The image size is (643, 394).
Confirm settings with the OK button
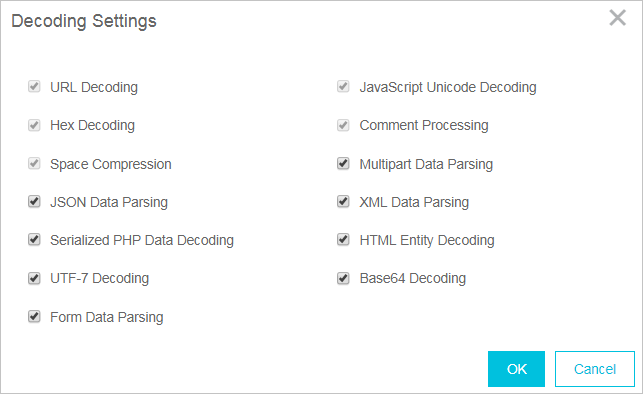516,369
